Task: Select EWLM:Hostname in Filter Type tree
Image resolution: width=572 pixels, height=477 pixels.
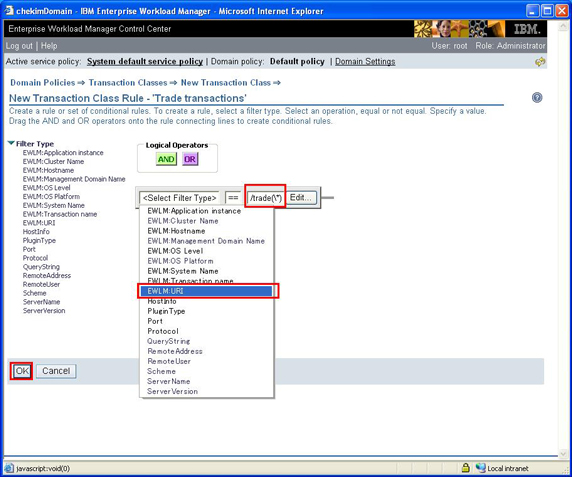Action: point(48,170)
